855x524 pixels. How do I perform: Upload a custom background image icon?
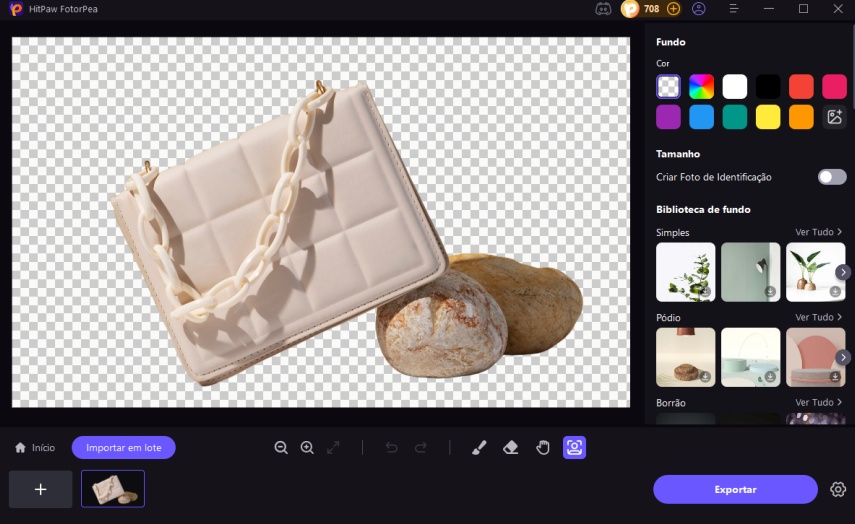834,117
